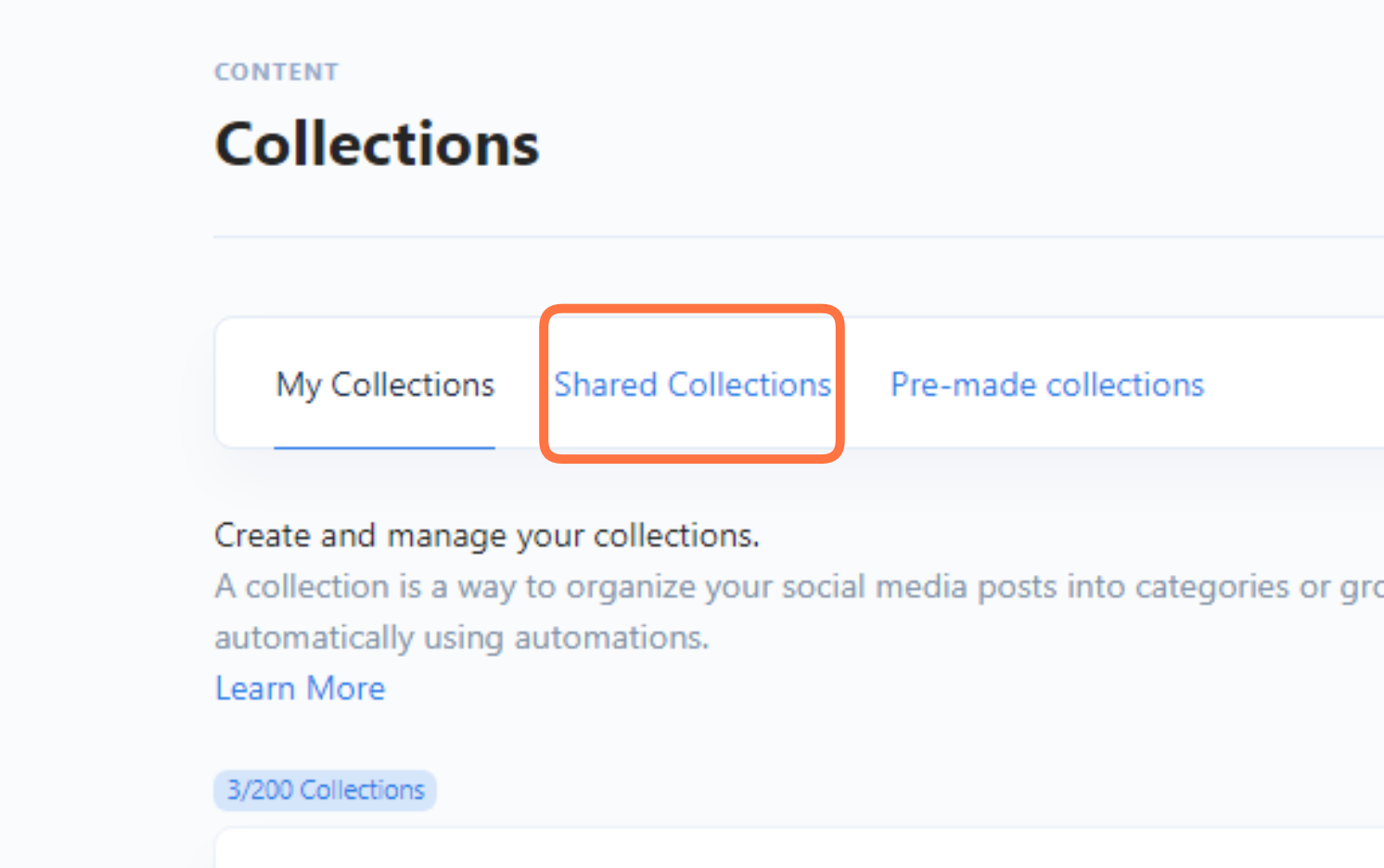Click the CONTENT section label
This screenshot has height=868, width=1384.
(x=276, y=72)
